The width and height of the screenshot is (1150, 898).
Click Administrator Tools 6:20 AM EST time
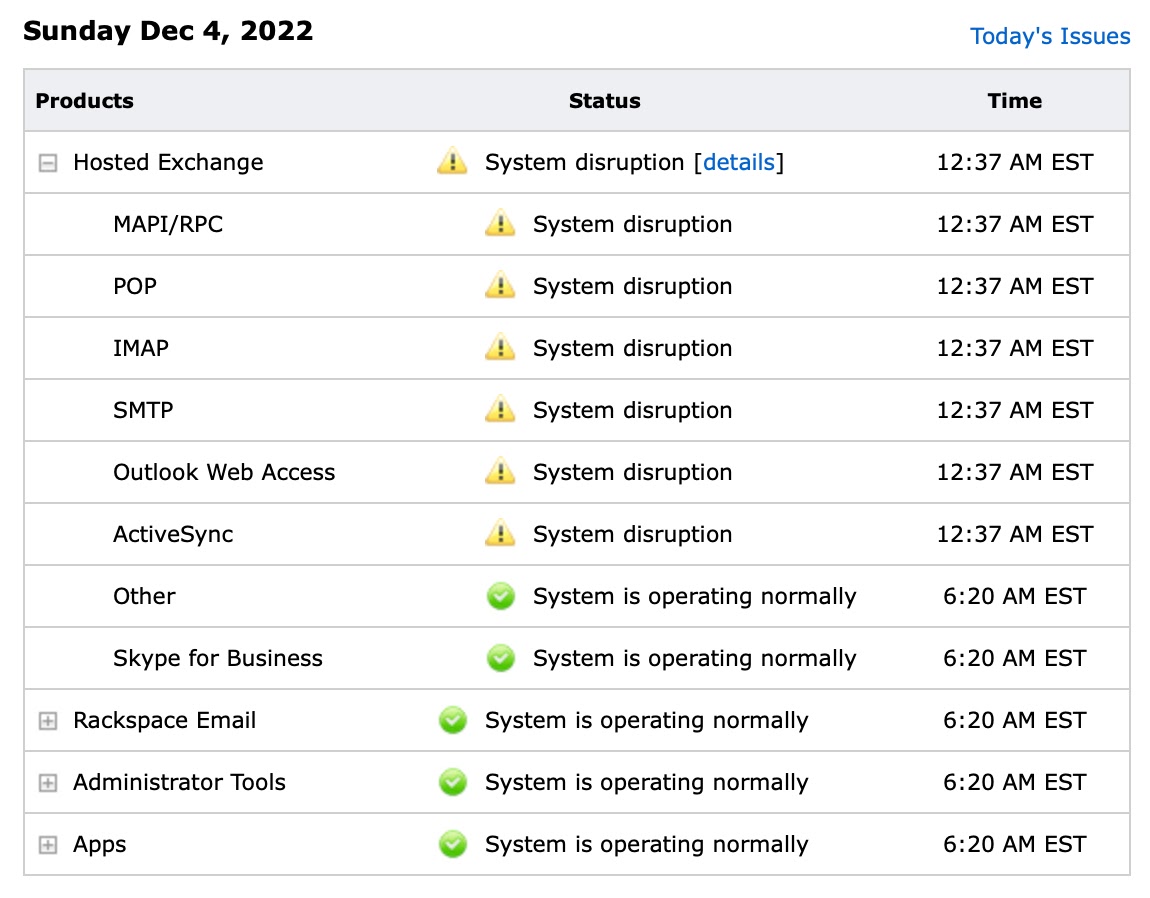(x=1014, y=782)
